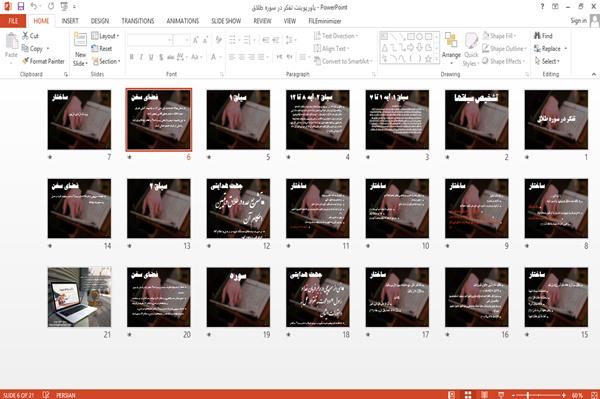Switch to Normal view in status bar
The width and height of the screenshot is (600, 399).
tap(452, 395)
